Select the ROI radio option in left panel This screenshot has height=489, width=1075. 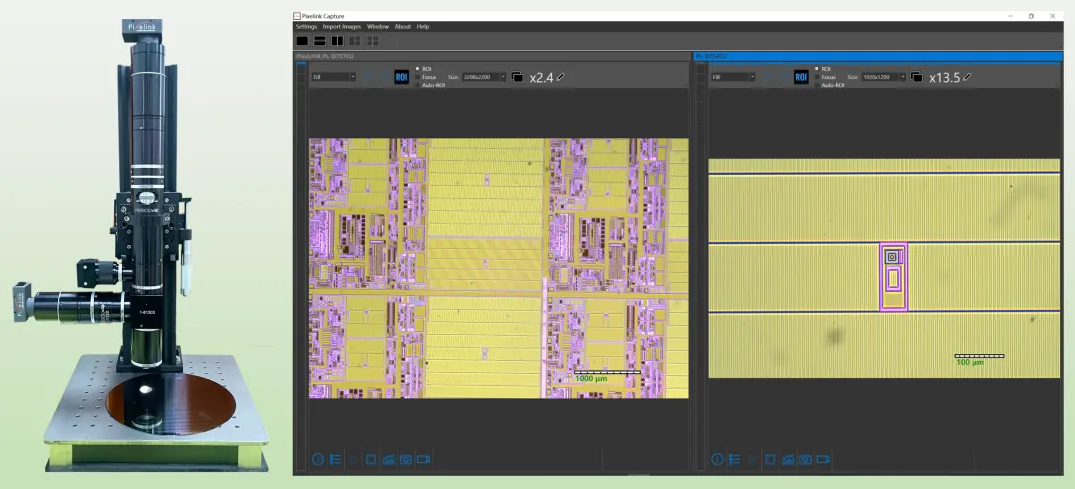[418, 69]
